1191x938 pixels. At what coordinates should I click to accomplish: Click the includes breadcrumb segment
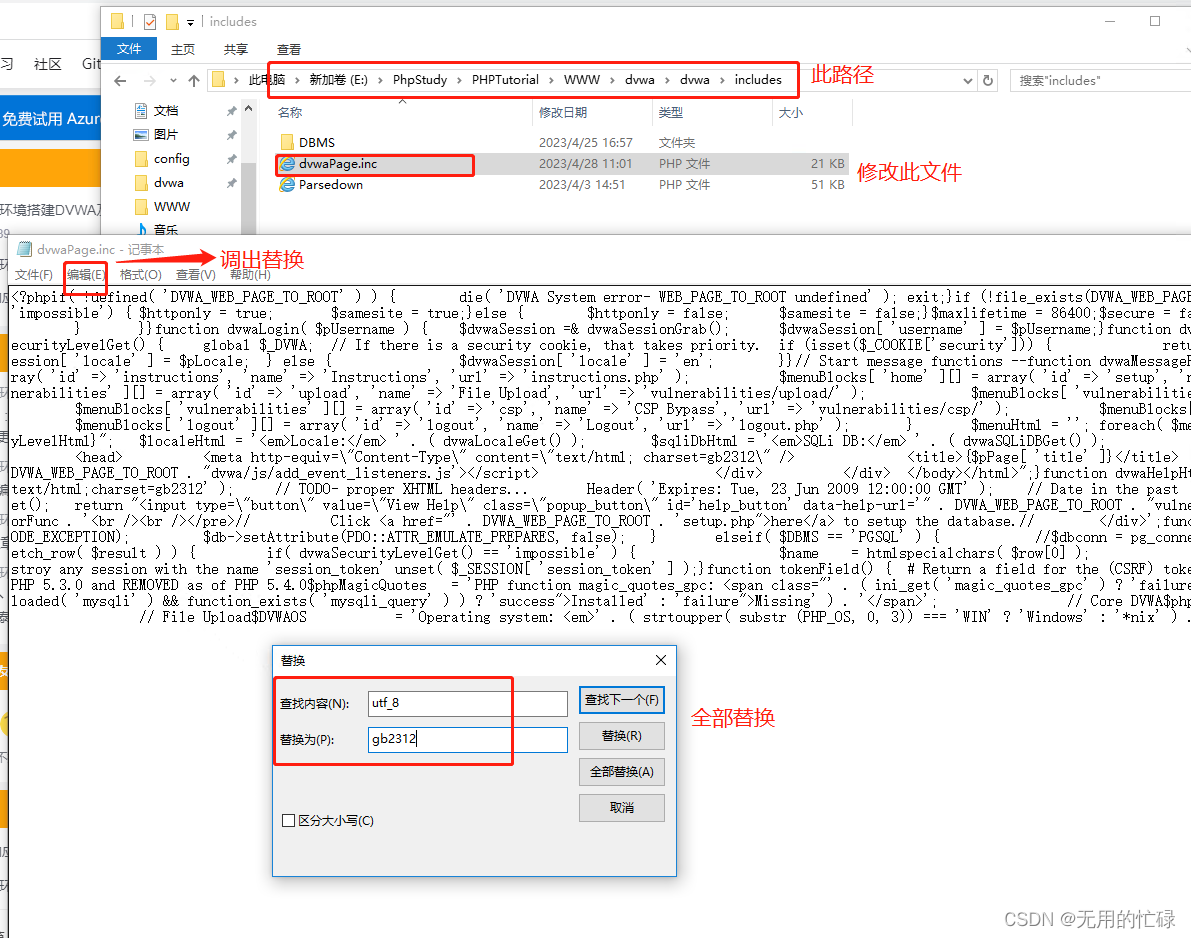(758, 80)
